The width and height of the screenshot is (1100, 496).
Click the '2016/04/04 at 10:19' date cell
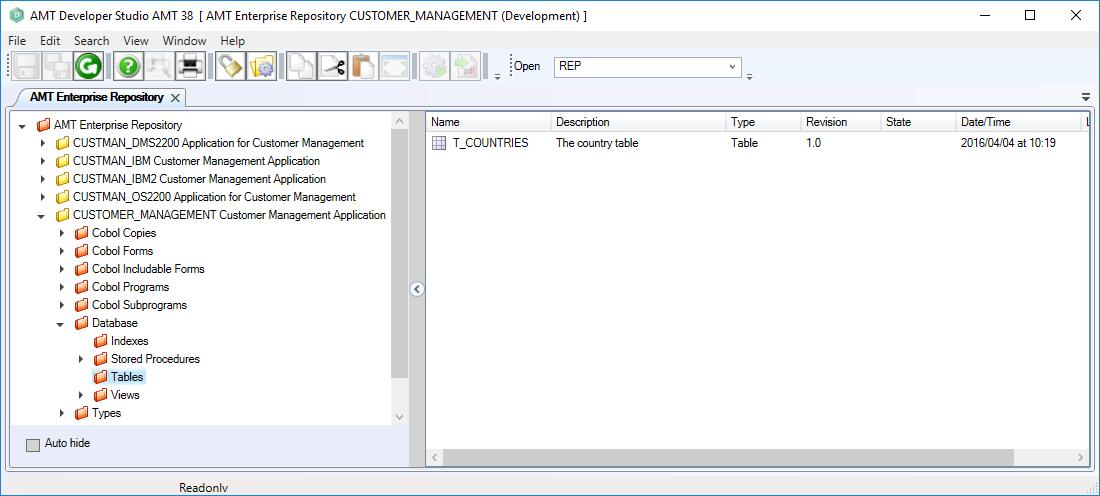pyautogui.click(x=1008, y=143)
